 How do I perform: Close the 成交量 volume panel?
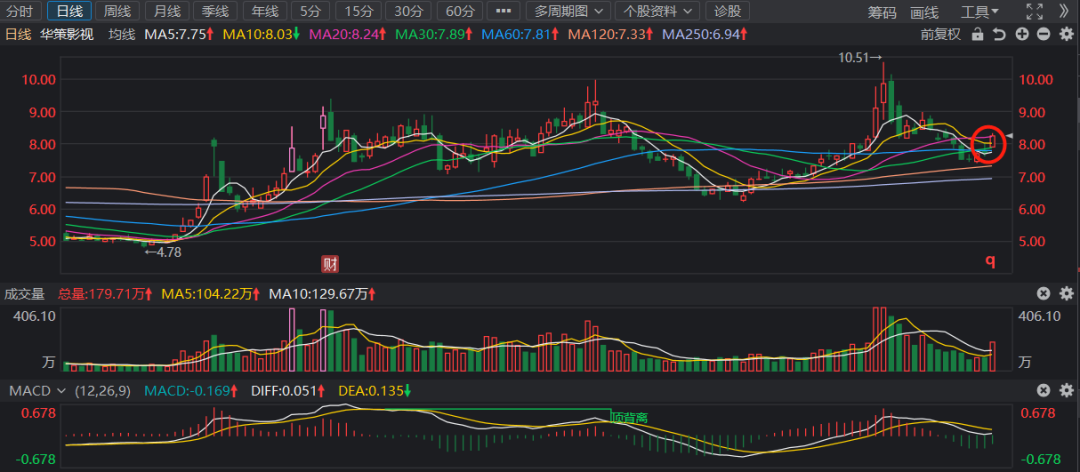(x=1042, y=294)
